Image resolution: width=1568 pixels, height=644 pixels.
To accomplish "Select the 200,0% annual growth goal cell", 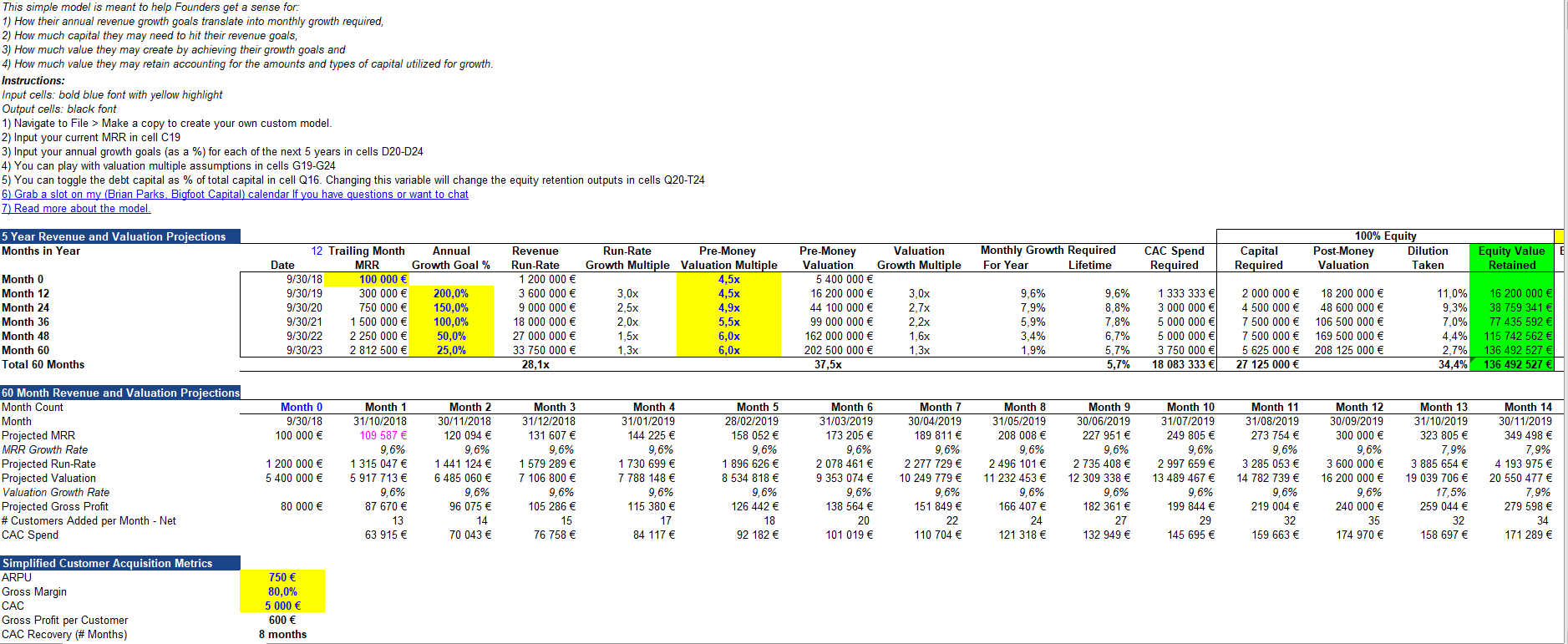I will [x=451, y=293].
